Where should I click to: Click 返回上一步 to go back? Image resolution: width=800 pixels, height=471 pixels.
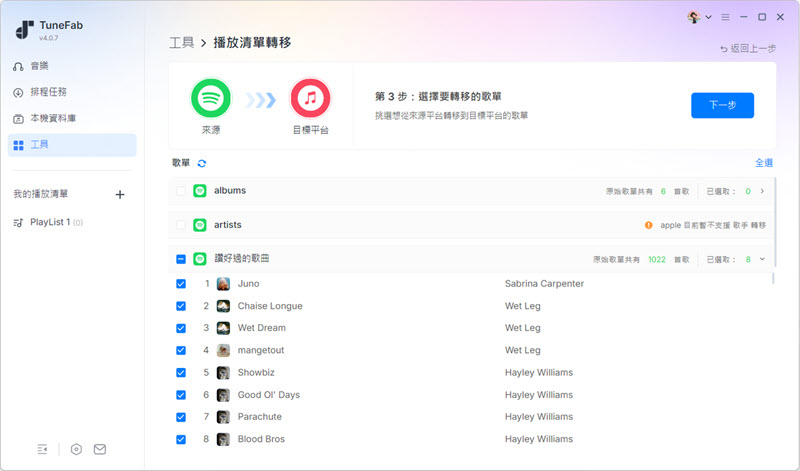(x=747, y=48)
